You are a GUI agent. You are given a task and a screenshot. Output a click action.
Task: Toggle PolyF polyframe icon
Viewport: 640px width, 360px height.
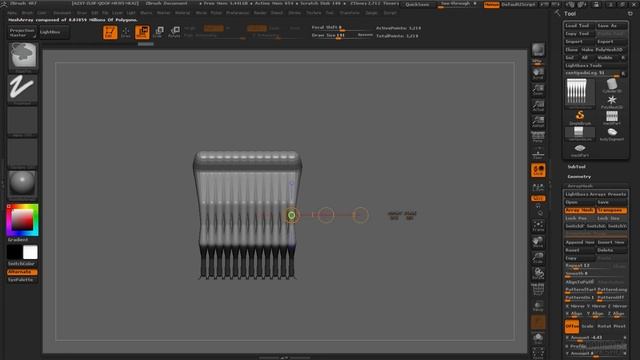pyautogui.click(x=538, y=290)
